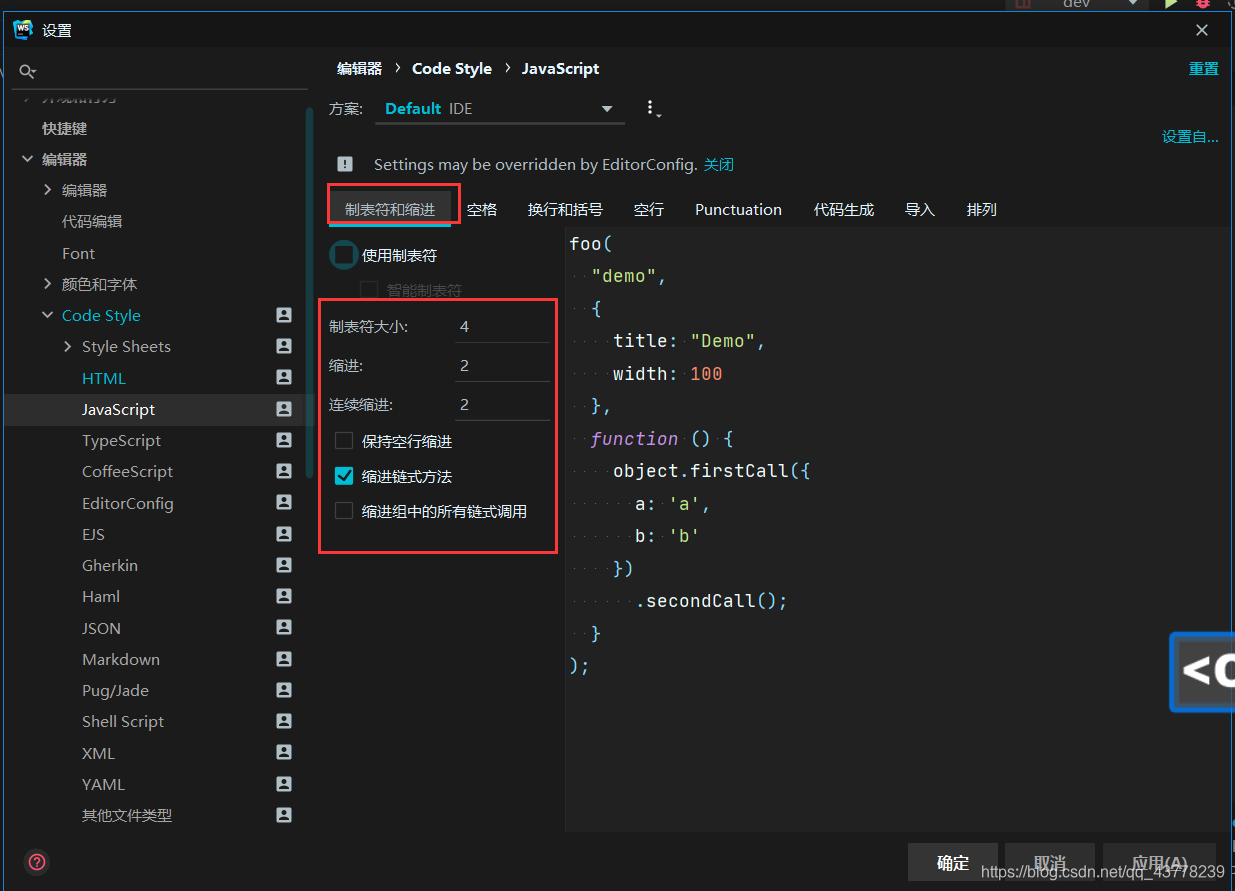Click profile icon on the JSON row
The width and height of the screenshot is (1235, 891).
(284, 628)
